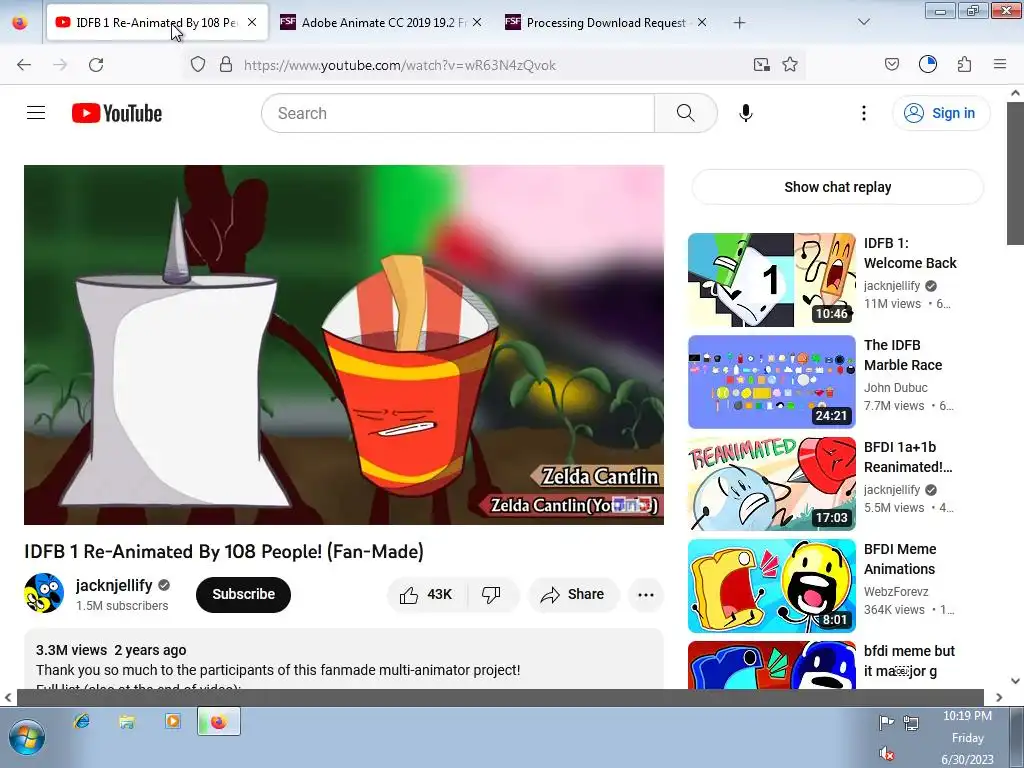The height and width of the screenshot is (768, 1024).
Task: Share this video
Action: tap(572, 594)
